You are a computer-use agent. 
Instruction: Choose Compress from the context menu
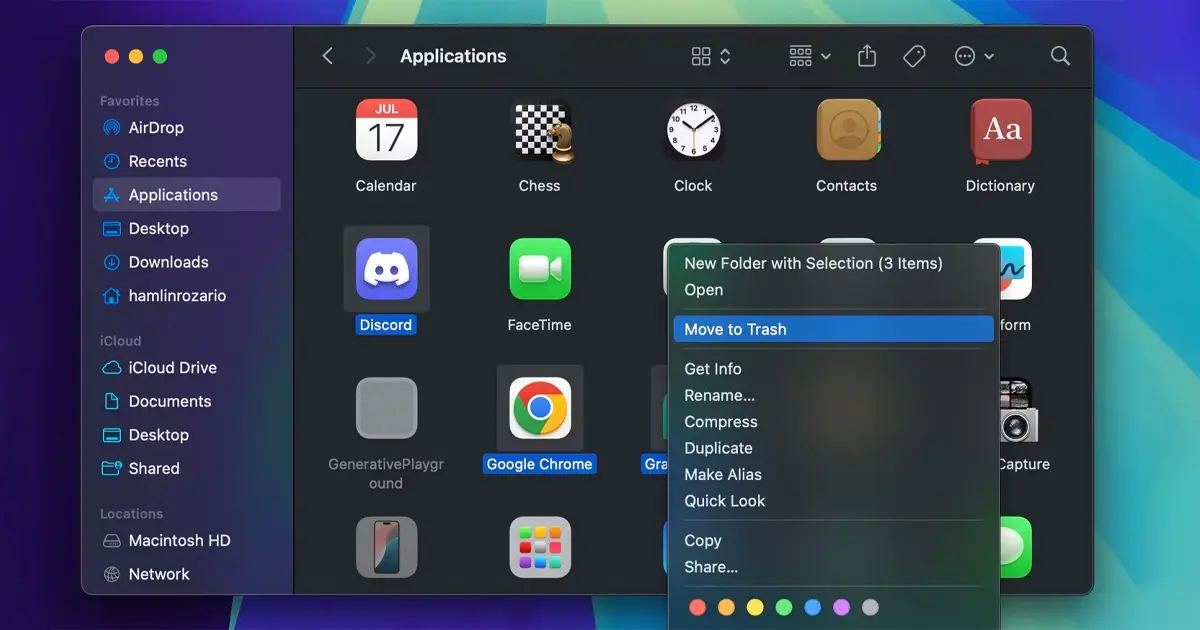834,422
